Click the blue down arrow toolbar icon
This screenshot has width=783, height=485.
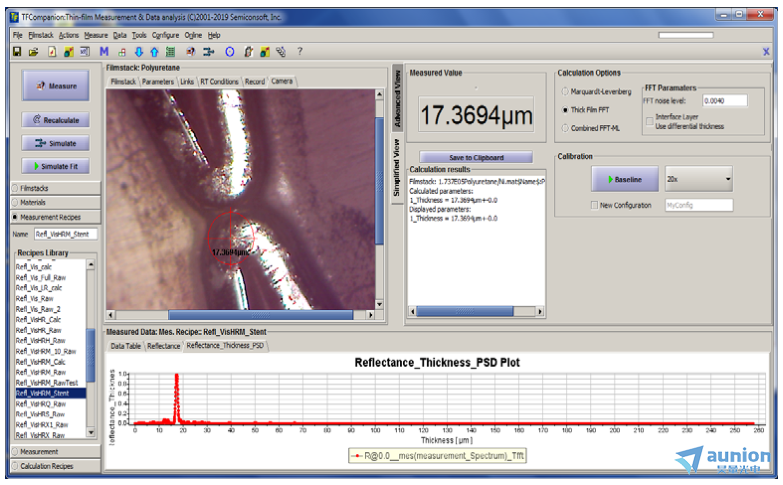pos(139,52)
